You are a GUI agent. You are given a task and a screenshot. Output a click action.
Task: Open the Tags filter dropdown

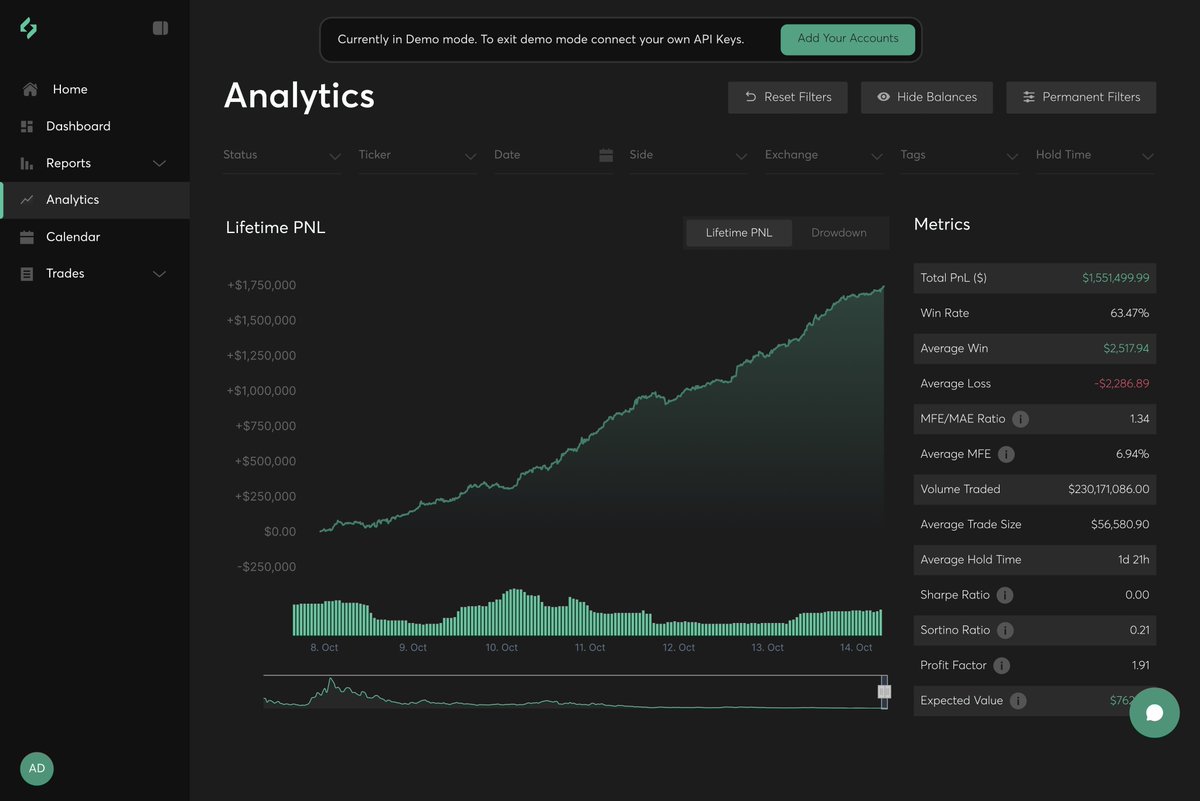(959, 155)
